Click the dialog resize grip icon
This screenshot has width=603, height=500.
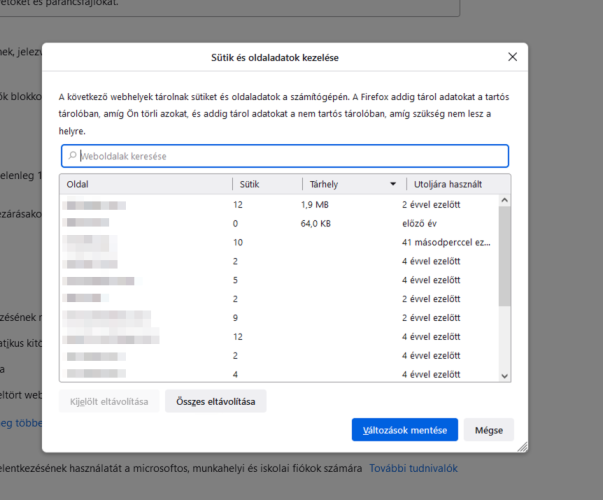[x=523, y=447]
